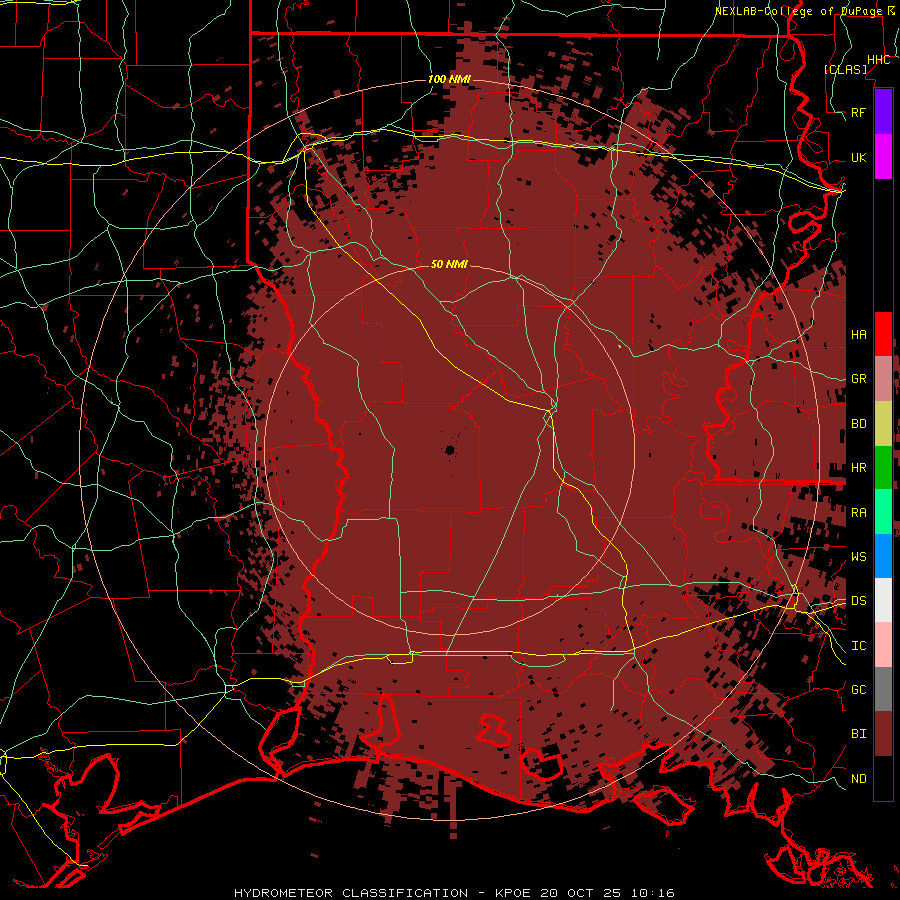Viewport: 900px width, 900px height.
Task: Click the 100 NMI range ring label
Action: point(449,79)
